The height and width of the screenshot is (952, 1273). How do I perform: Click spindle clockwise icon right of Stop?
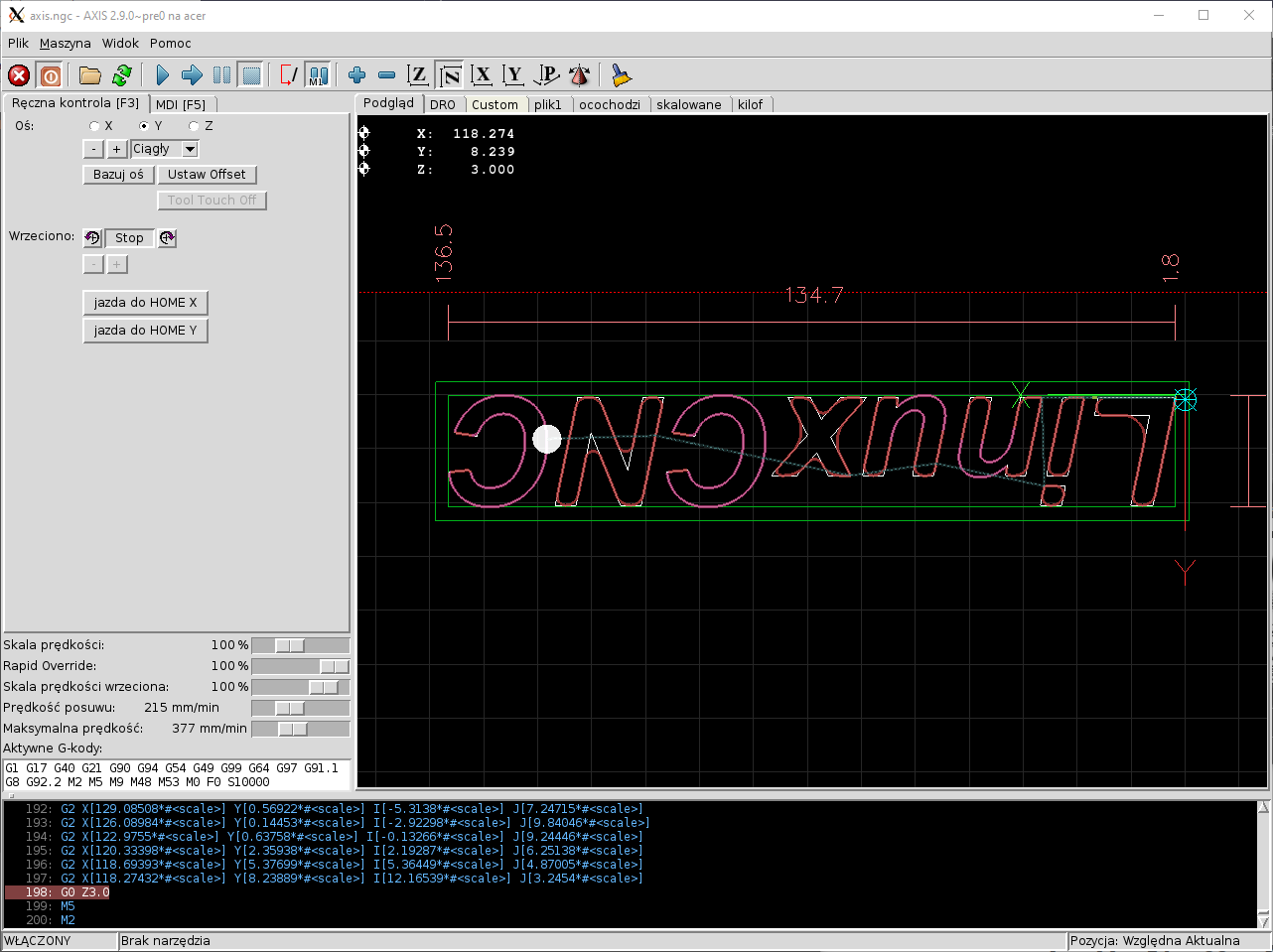pyautogui.click(x=167, y=237)
